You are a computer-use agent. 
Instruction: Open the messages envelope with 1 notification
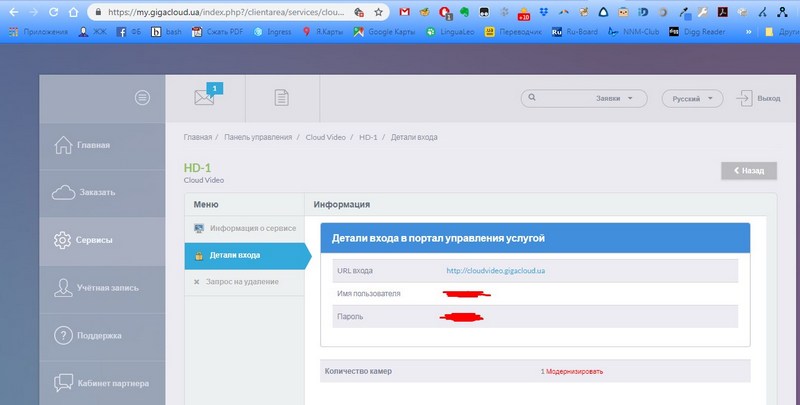[206, 96]
